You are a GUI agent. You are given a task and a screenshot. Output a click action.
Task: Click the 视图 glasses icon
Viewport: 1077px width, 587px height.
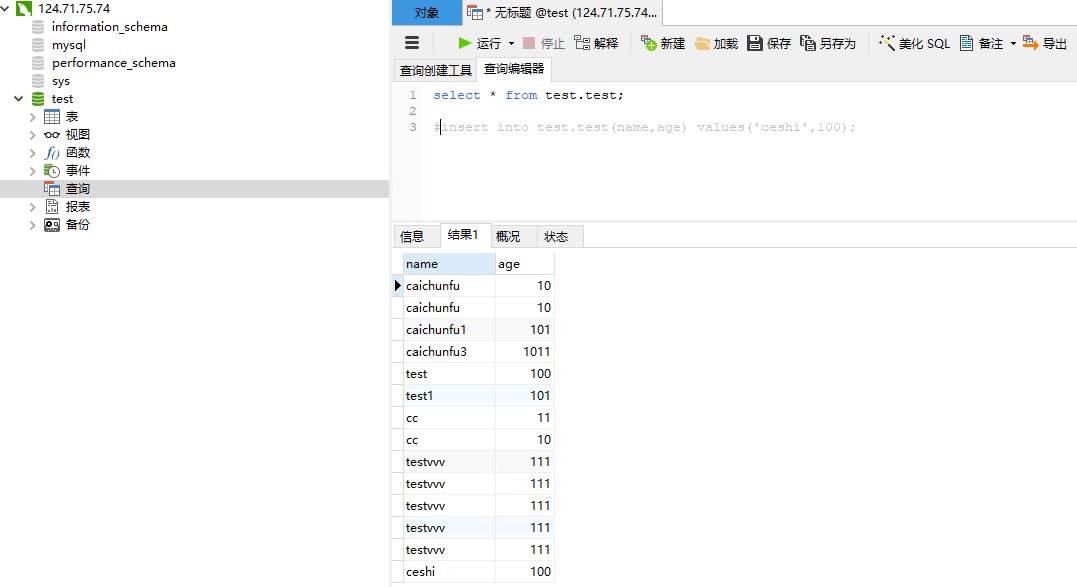(x=52, y=135)
